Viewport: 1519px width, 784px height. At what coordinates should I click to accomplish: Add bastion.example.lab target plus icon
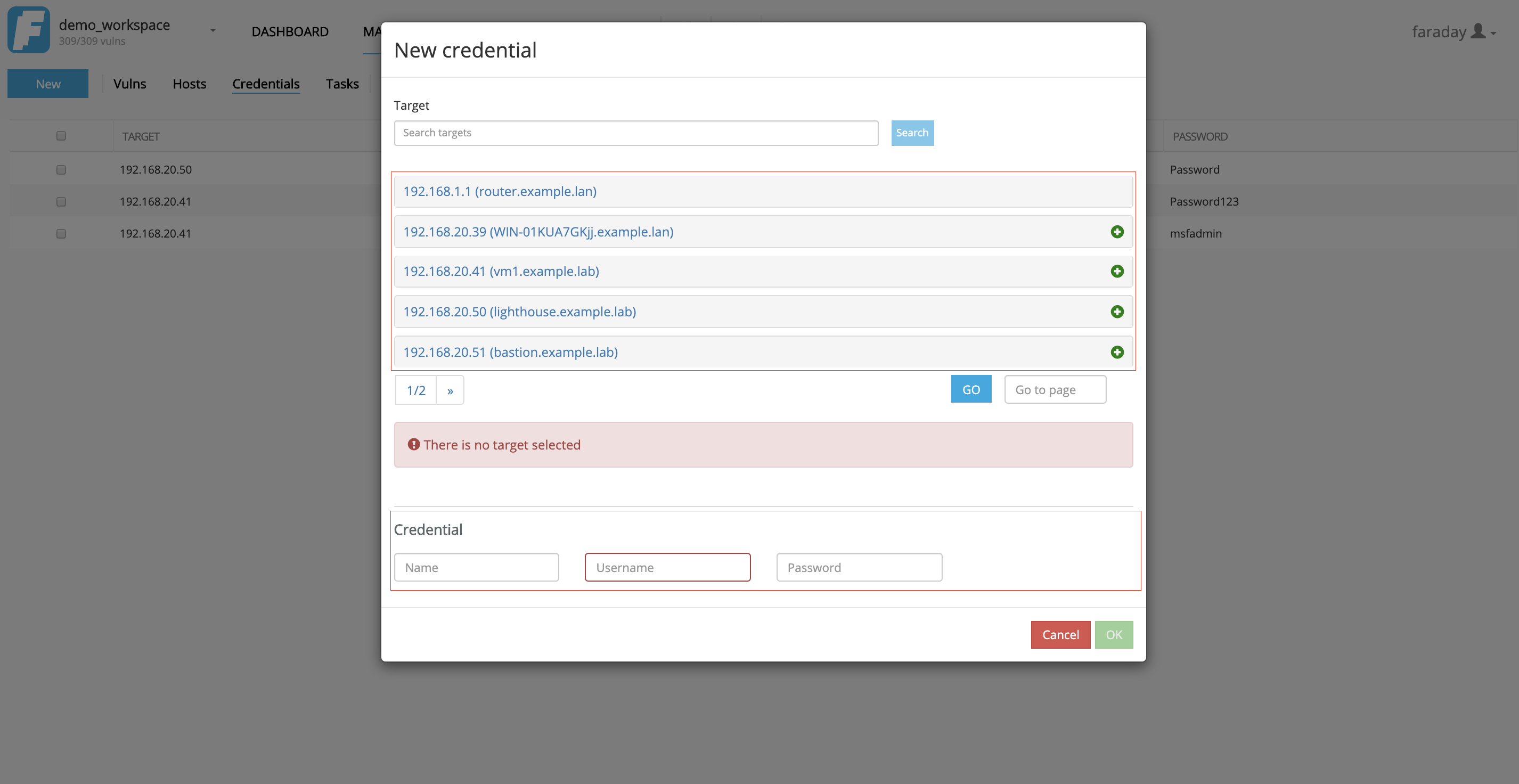coord(1117,352)
